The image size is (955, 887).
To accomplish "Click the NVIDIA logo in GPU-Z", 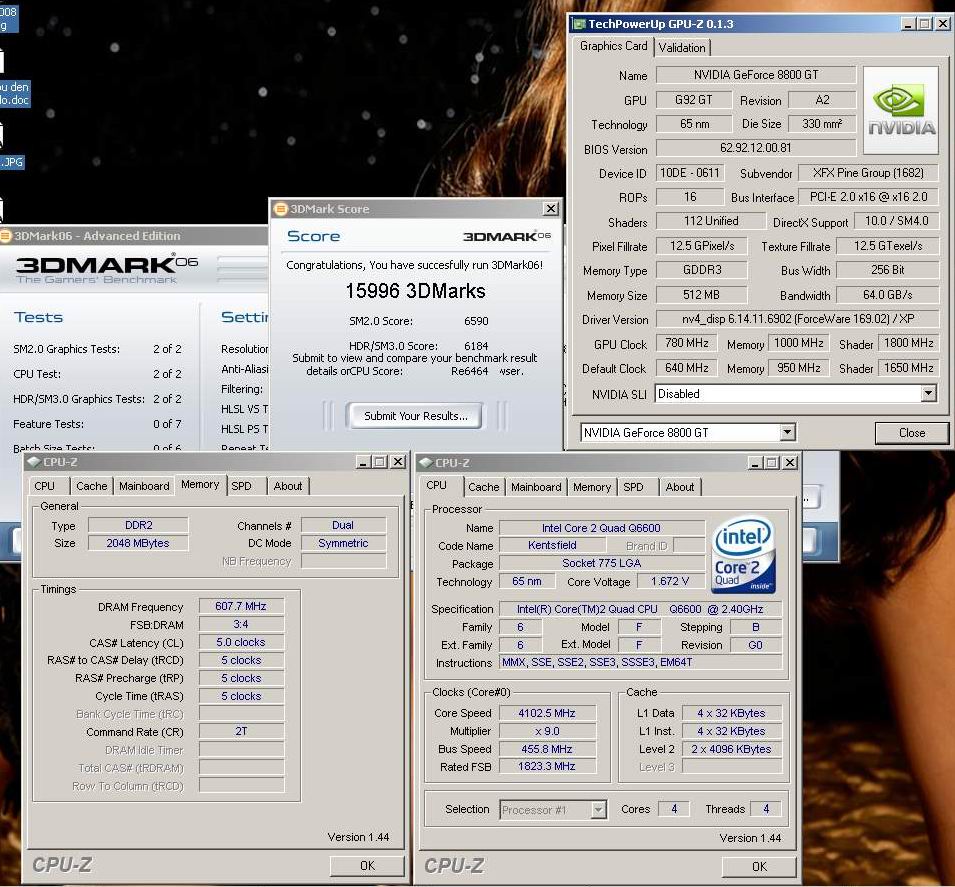I will (901, 110).
